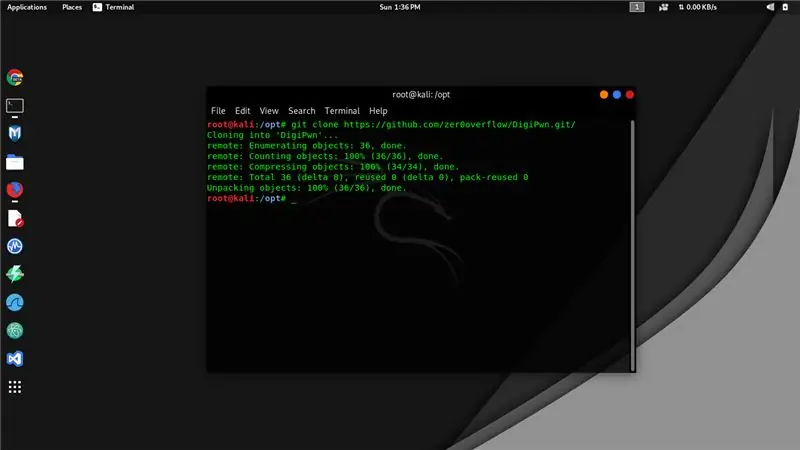
Task: Open the terminal File menu
Action: coord(218,111)
